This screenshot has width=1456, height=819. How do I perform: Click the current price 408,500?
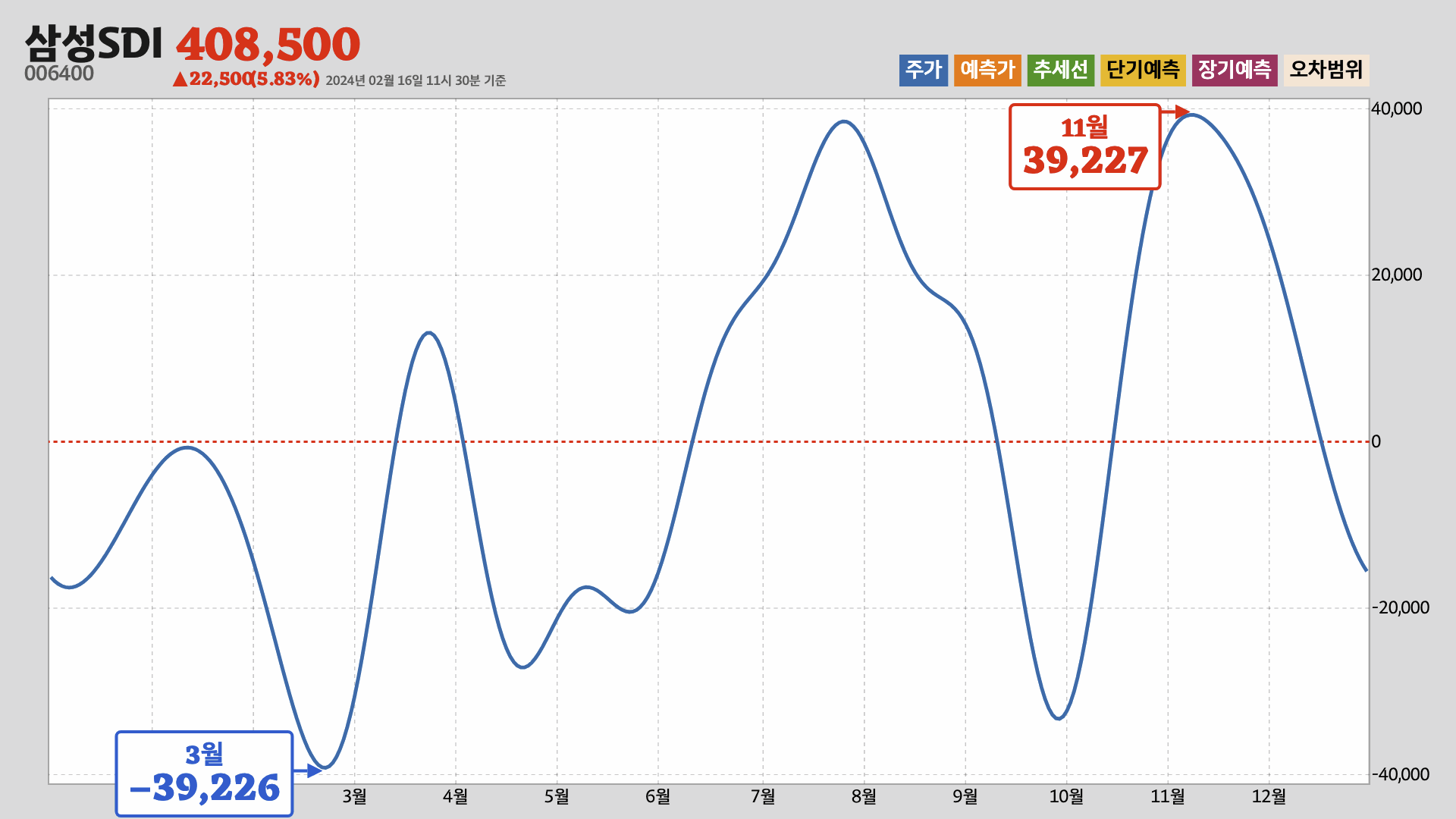click(268, 45)
